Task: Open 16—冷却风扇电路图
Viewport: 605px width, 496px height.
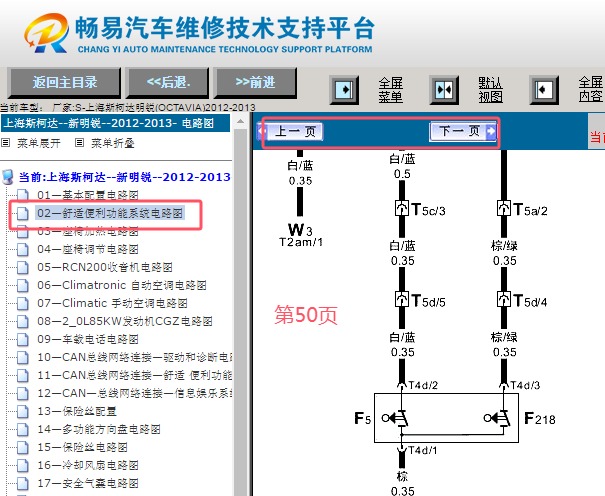Action: pyautogui.click(x=88, y=466)
